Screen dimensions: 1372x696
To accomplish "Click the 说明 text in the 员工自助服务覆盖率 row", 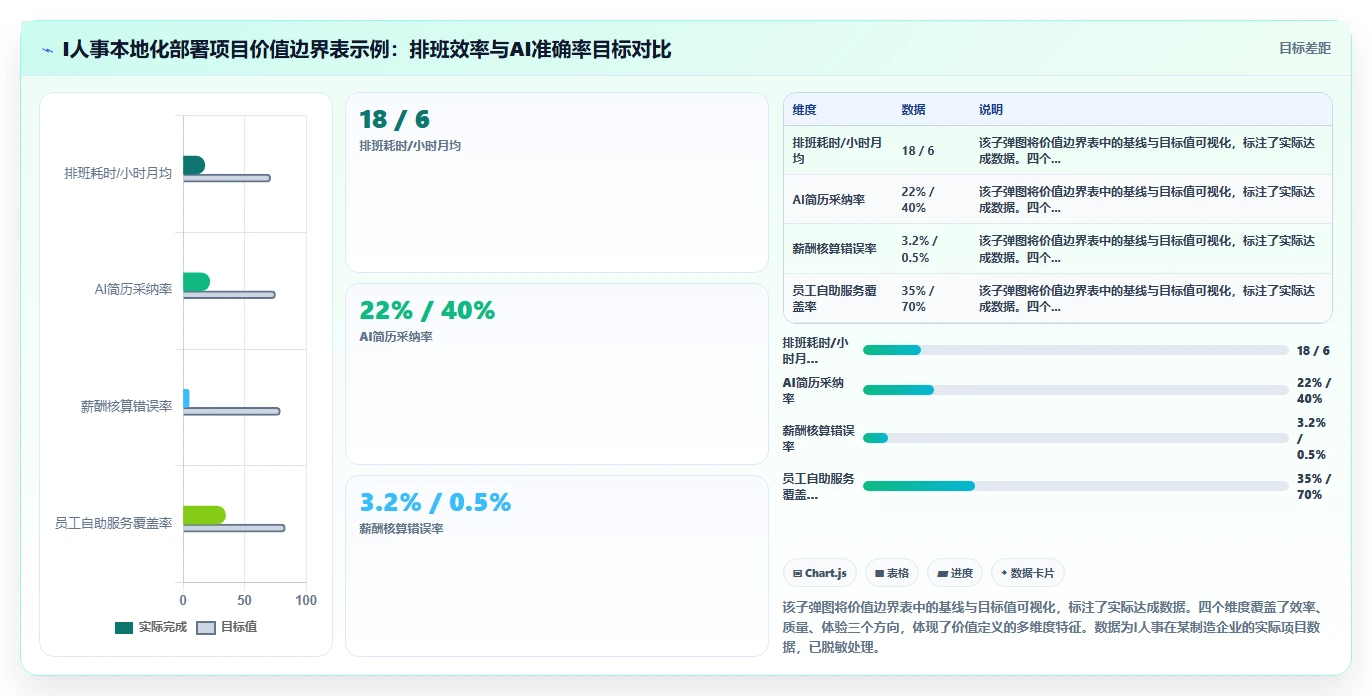I will tap(1147, 298).
